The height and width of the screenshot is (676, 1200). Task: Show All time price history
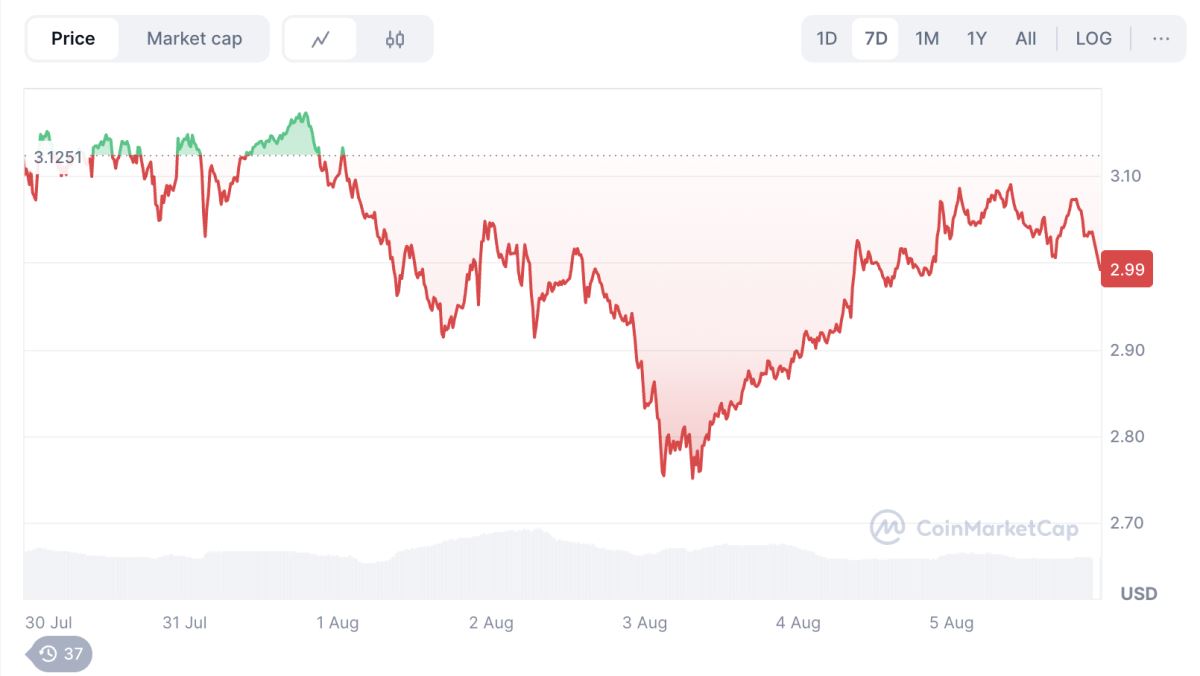click(1026, 39)
